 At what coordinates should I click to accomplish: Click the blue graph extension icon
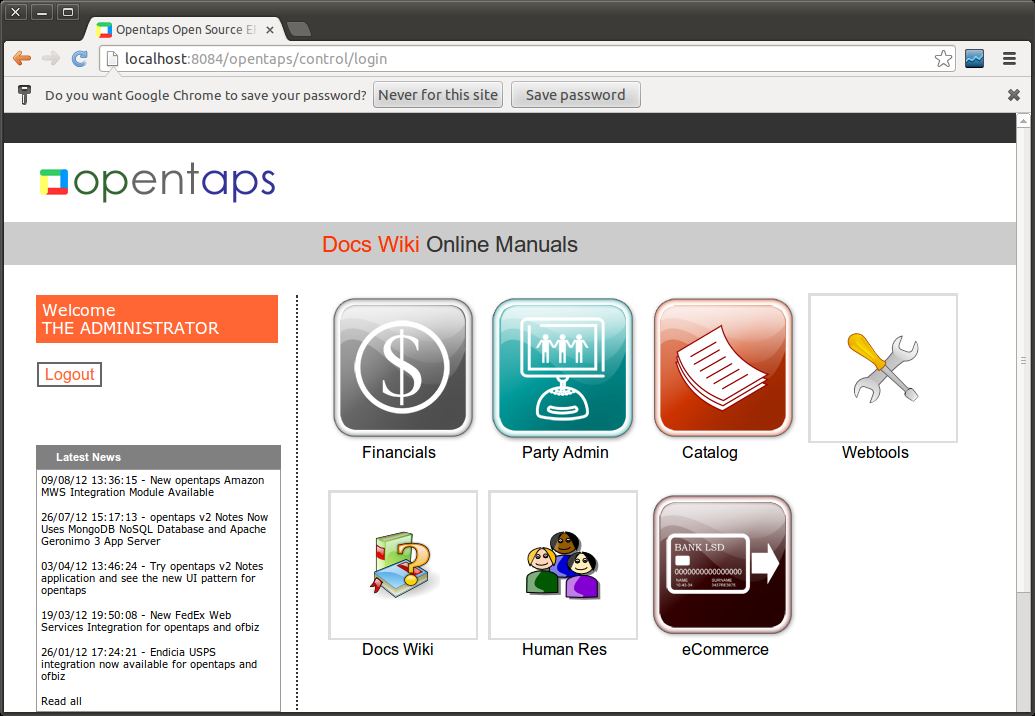974,58
